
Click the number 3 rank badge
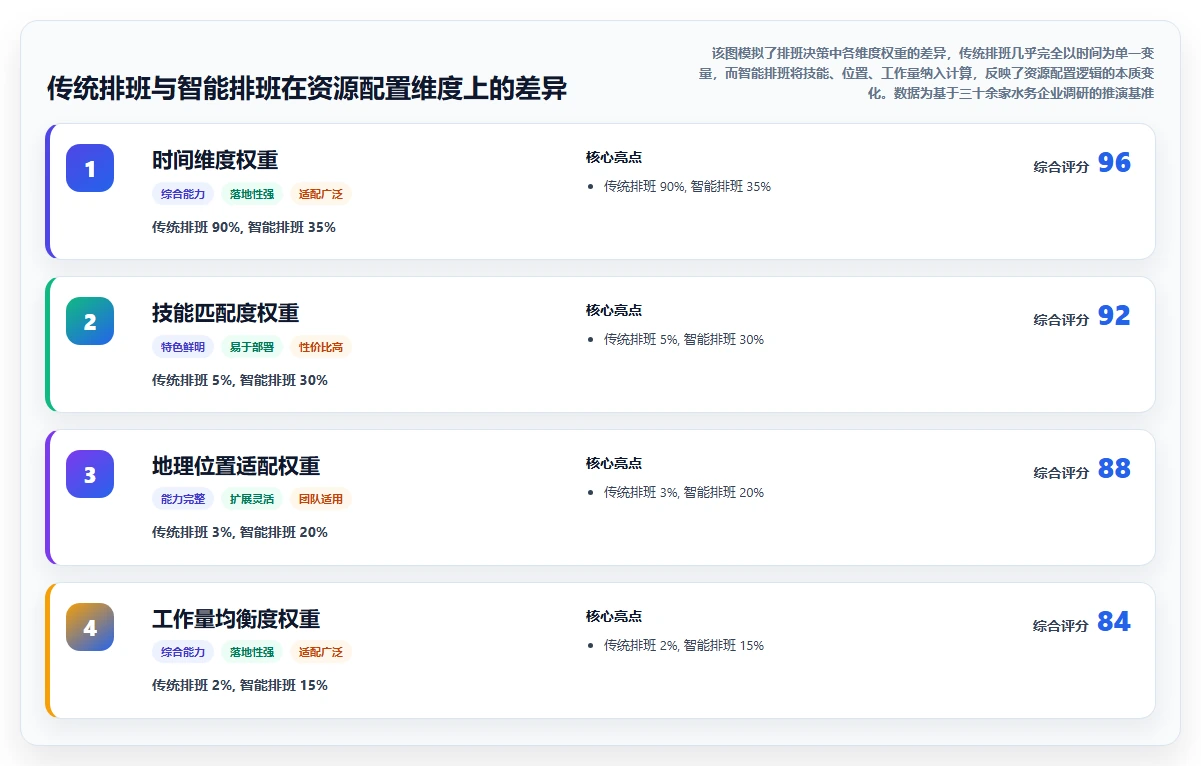(x=90, y=474)
